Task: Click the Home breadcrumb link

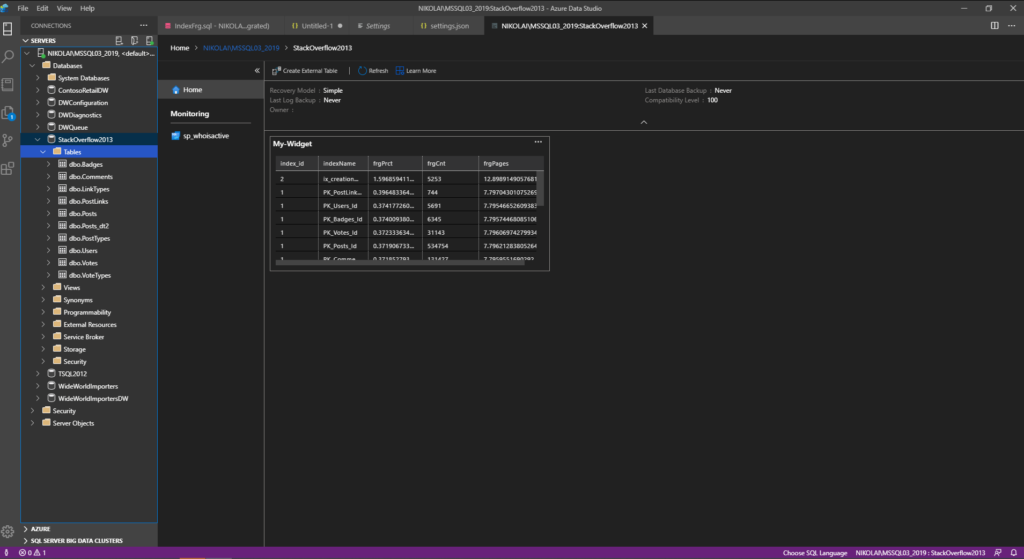Action: coord(180,48)
